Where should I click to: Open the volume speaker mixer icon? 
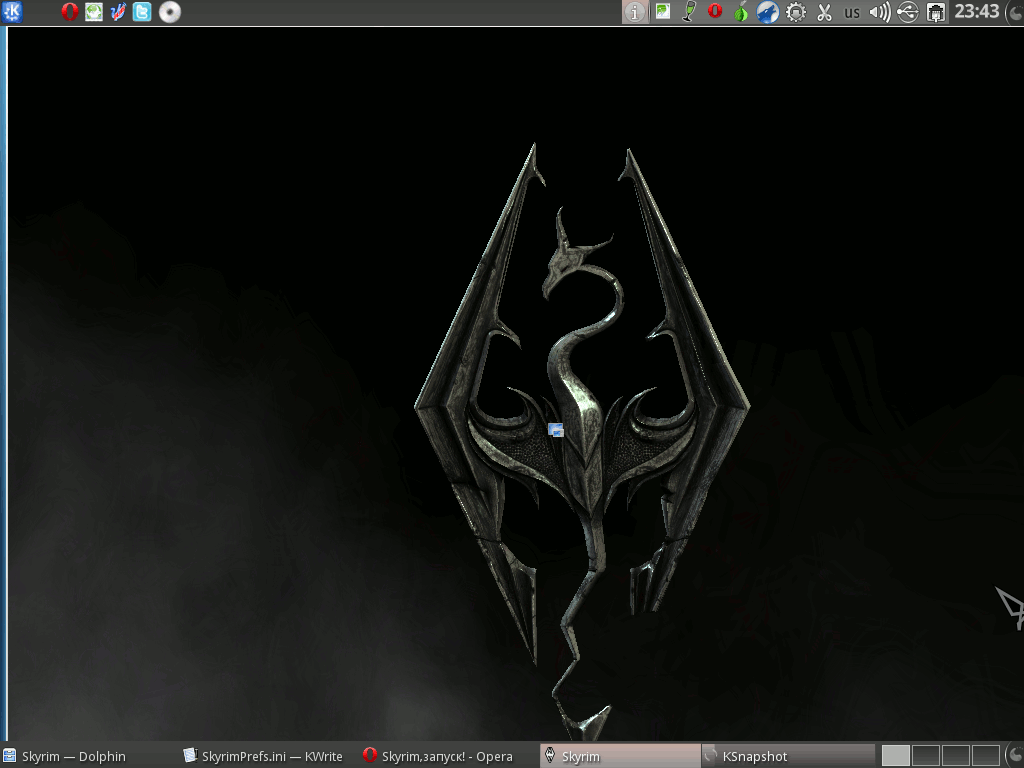point(880,12)
